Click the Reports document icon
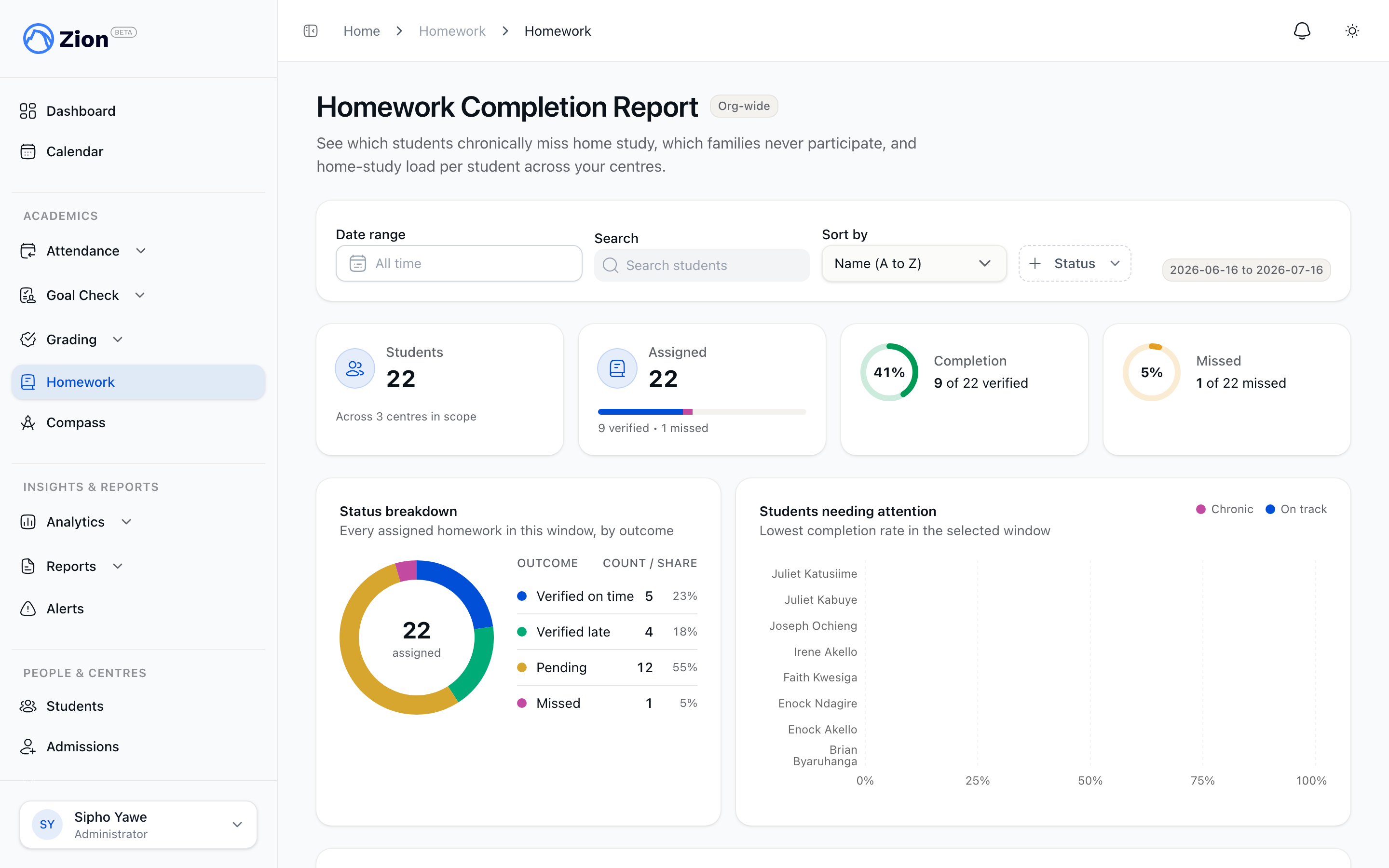 point(28,566)
